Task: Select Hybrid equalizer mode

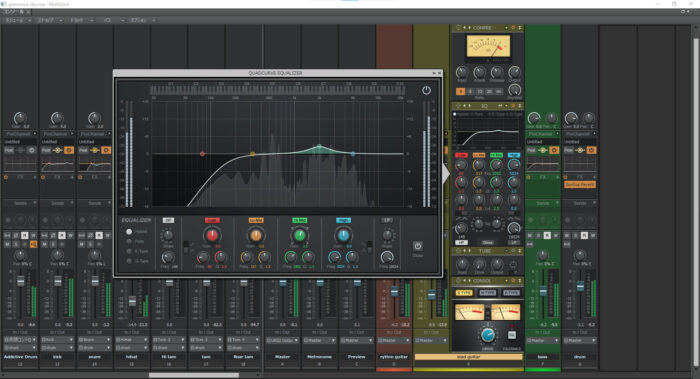Action: pyautogui.click(x=129, y=232)
